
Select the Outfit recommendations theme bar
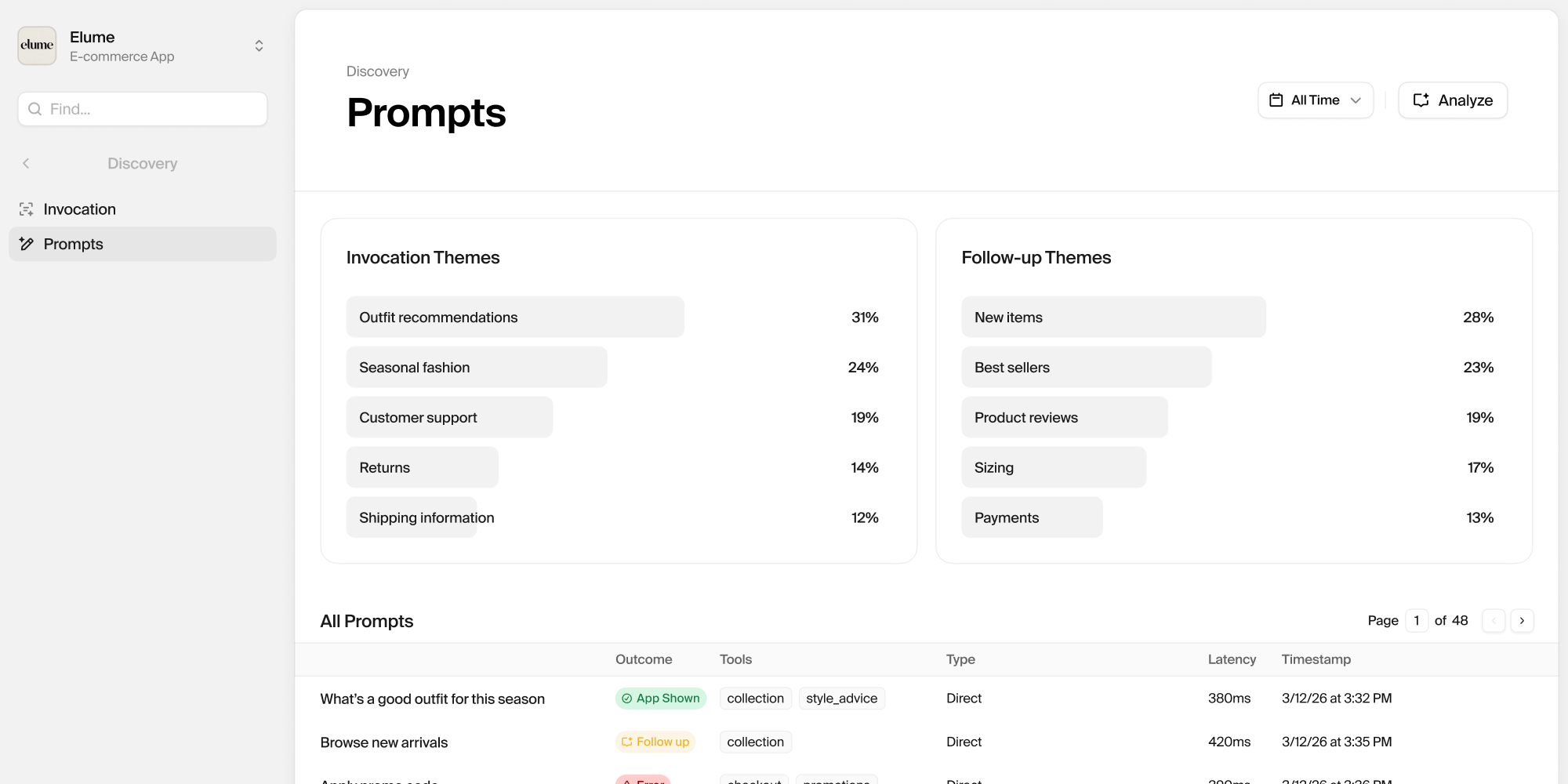[515, 318]
